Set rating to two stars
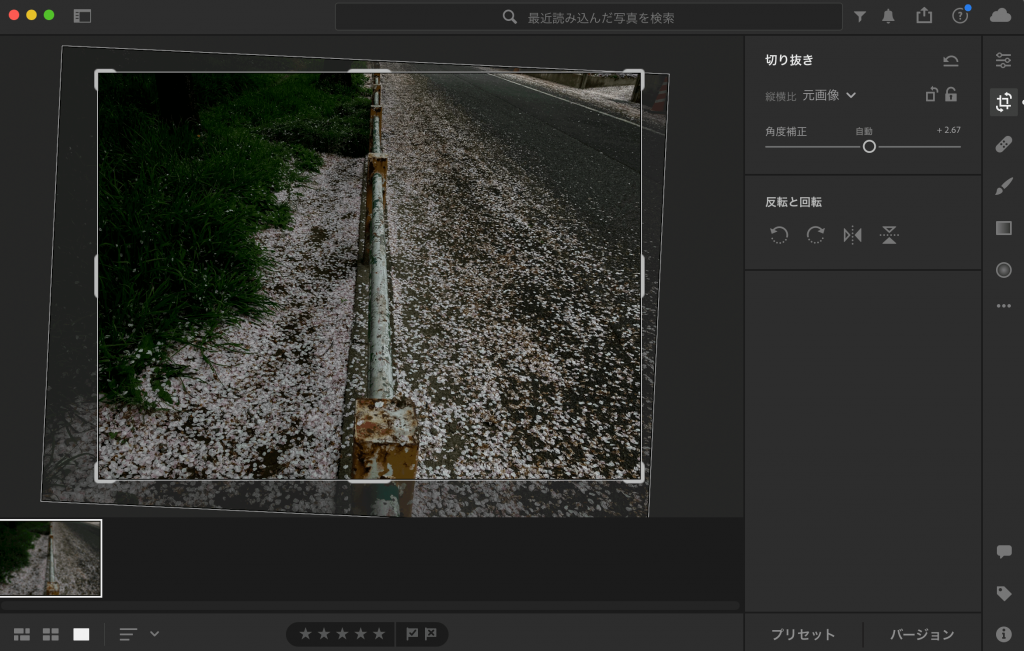This screenshot has height=651, width=1024. pyautogui.click(x=324, y=633)
